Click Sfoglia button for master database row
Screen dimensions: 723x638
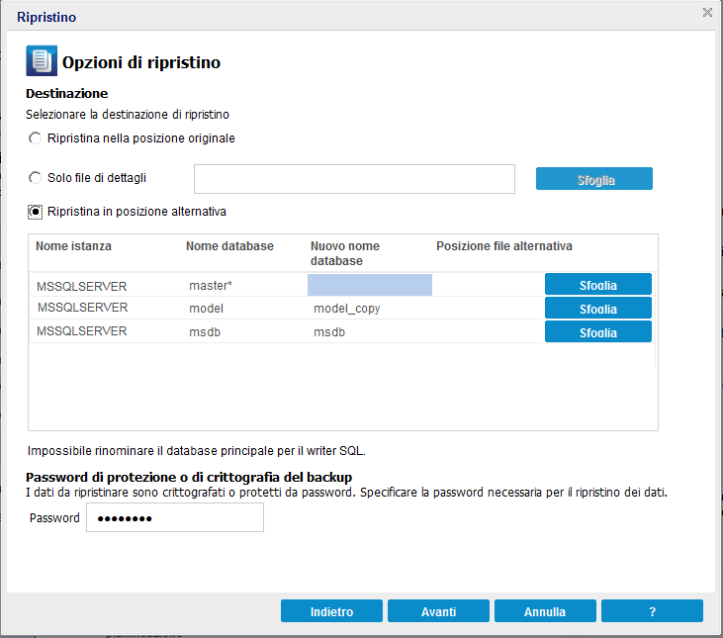click(598, 285)
